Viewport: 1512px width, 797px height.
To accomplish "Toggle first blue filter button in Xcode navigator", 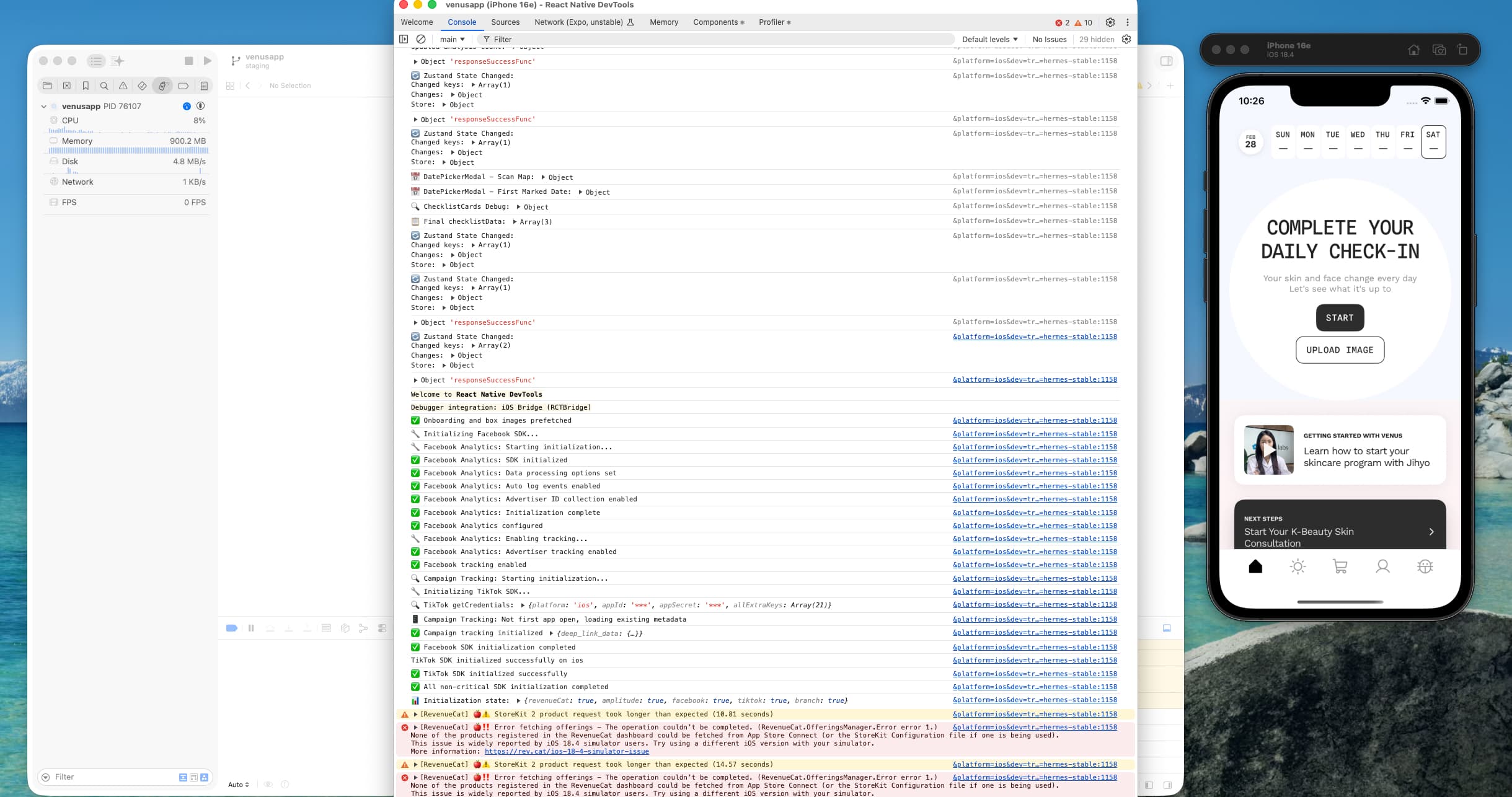I will (x=183, y=777).
